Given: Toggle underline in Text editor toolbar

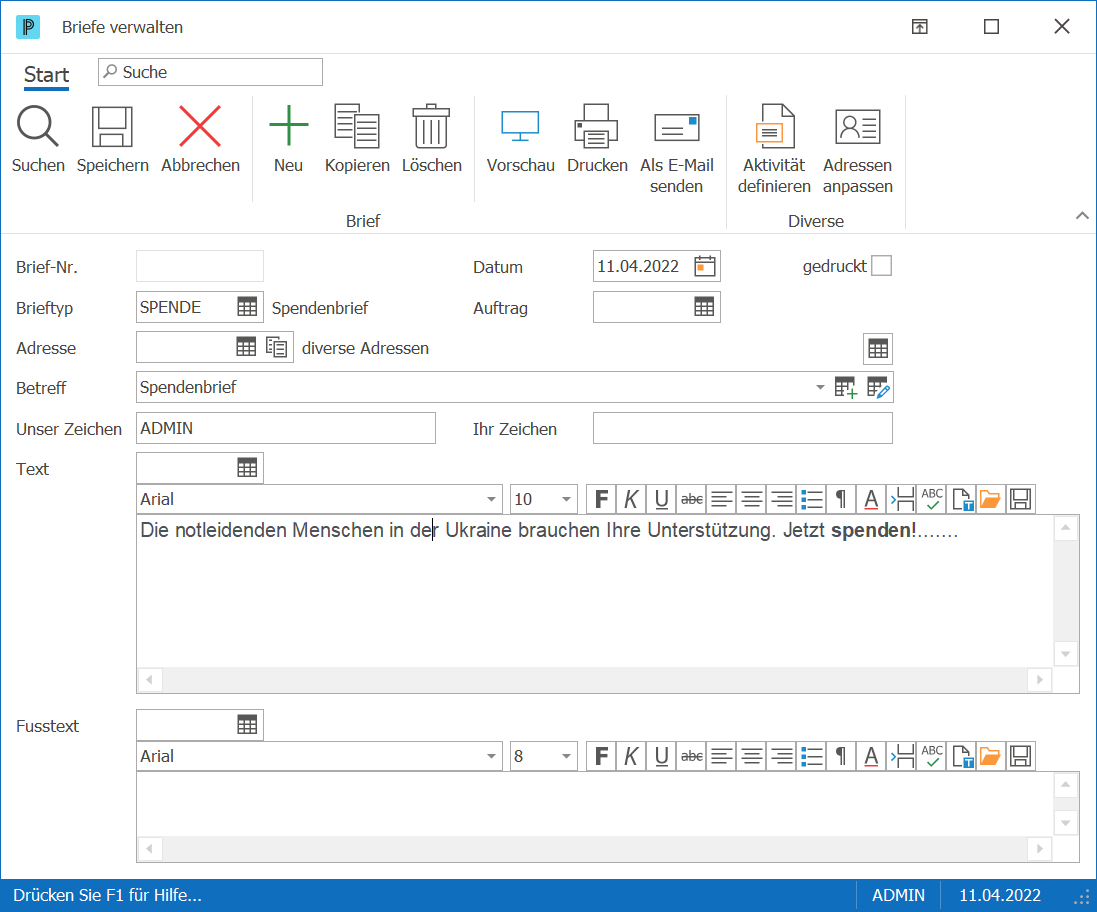Looking at the screenshot, I should pyautogui.click(x=661, y=499).
